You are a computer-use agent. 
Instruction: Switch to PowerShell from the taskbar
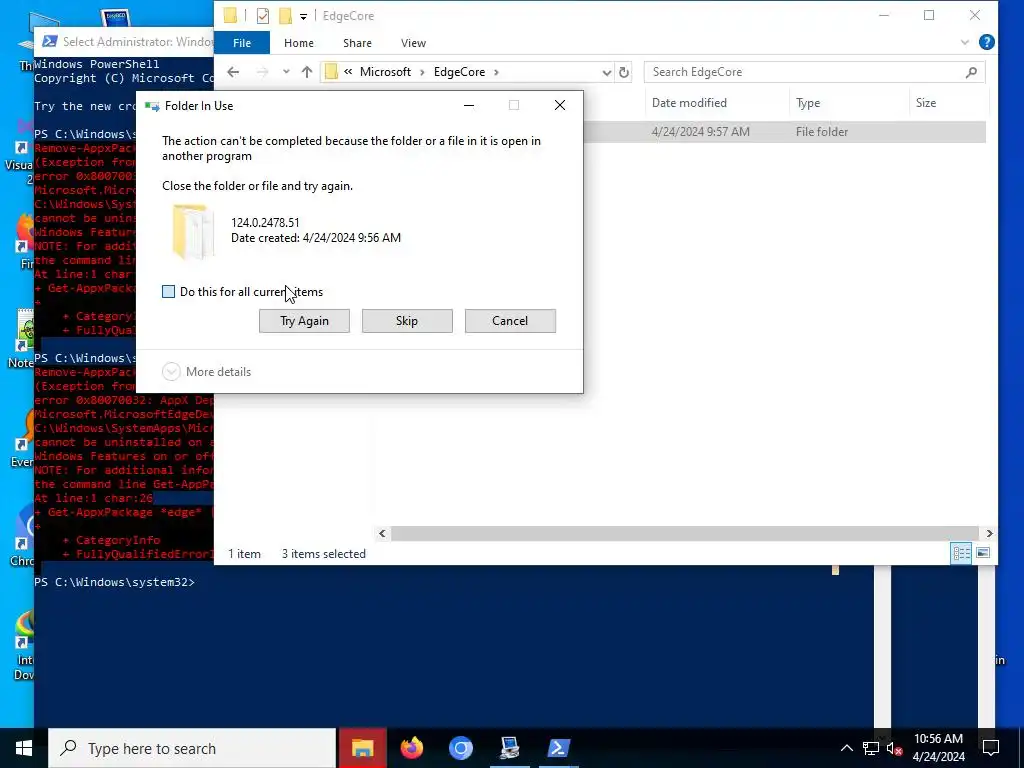558,748
